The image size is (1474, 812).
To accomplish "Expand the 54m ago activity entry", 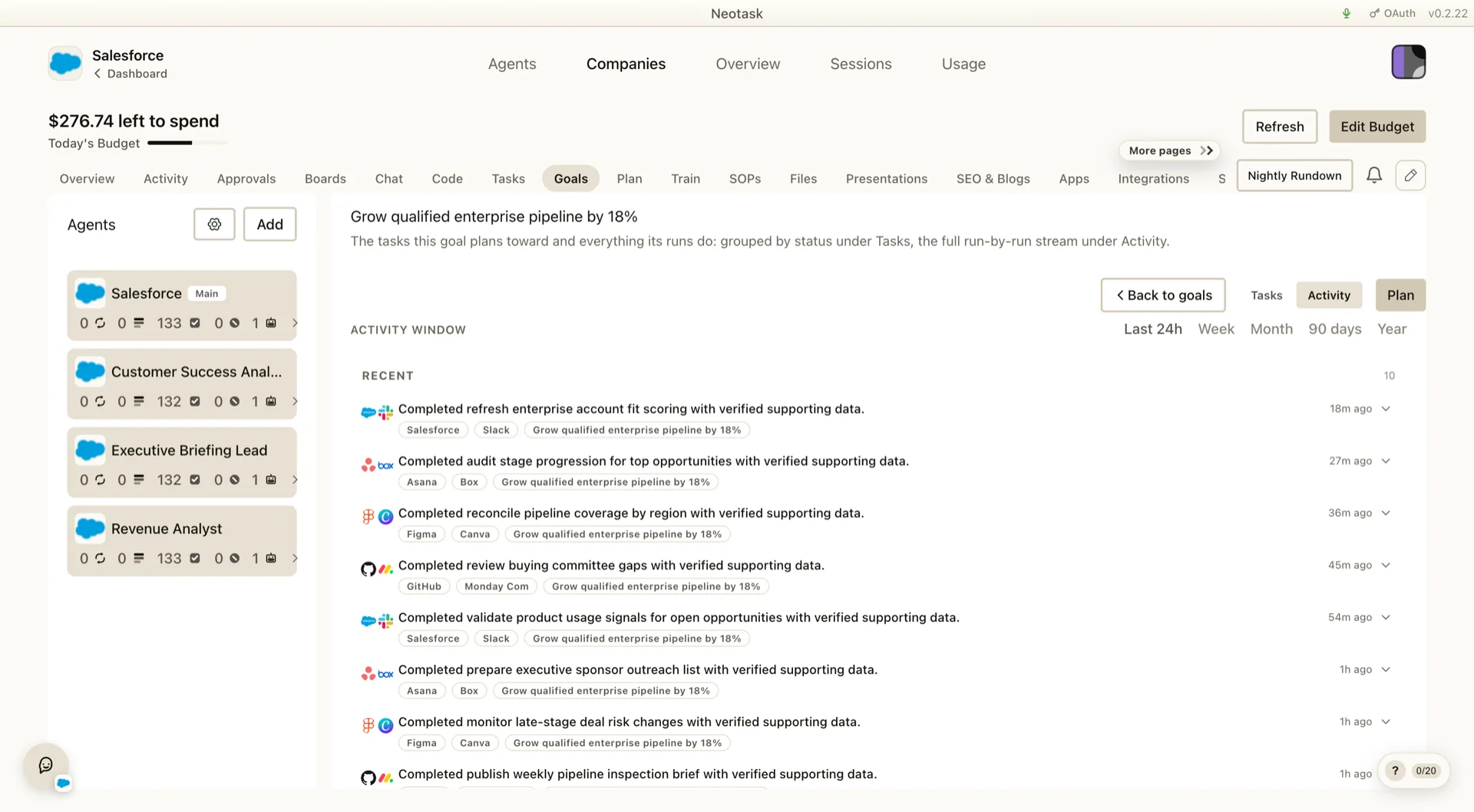I will [x=1386, y=618].
